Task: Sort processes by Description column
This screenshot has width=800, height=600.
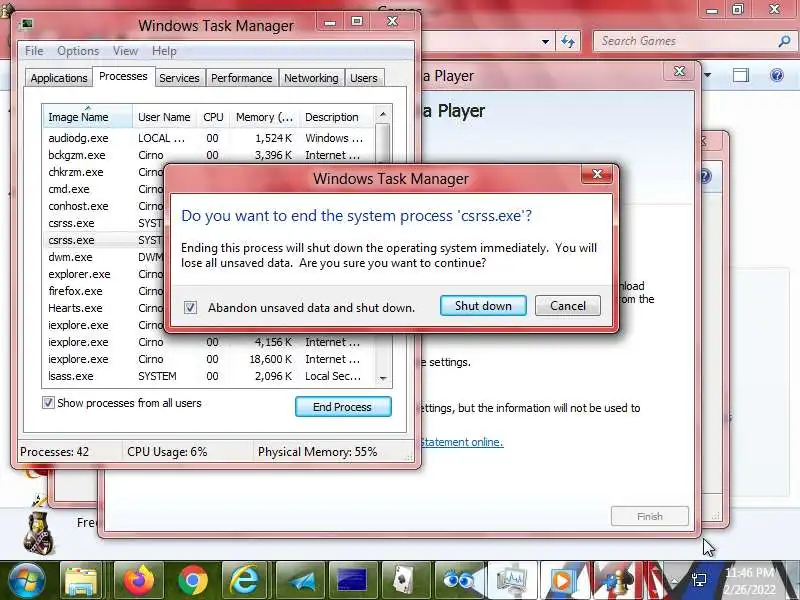Action: click(x=337, y=117)
